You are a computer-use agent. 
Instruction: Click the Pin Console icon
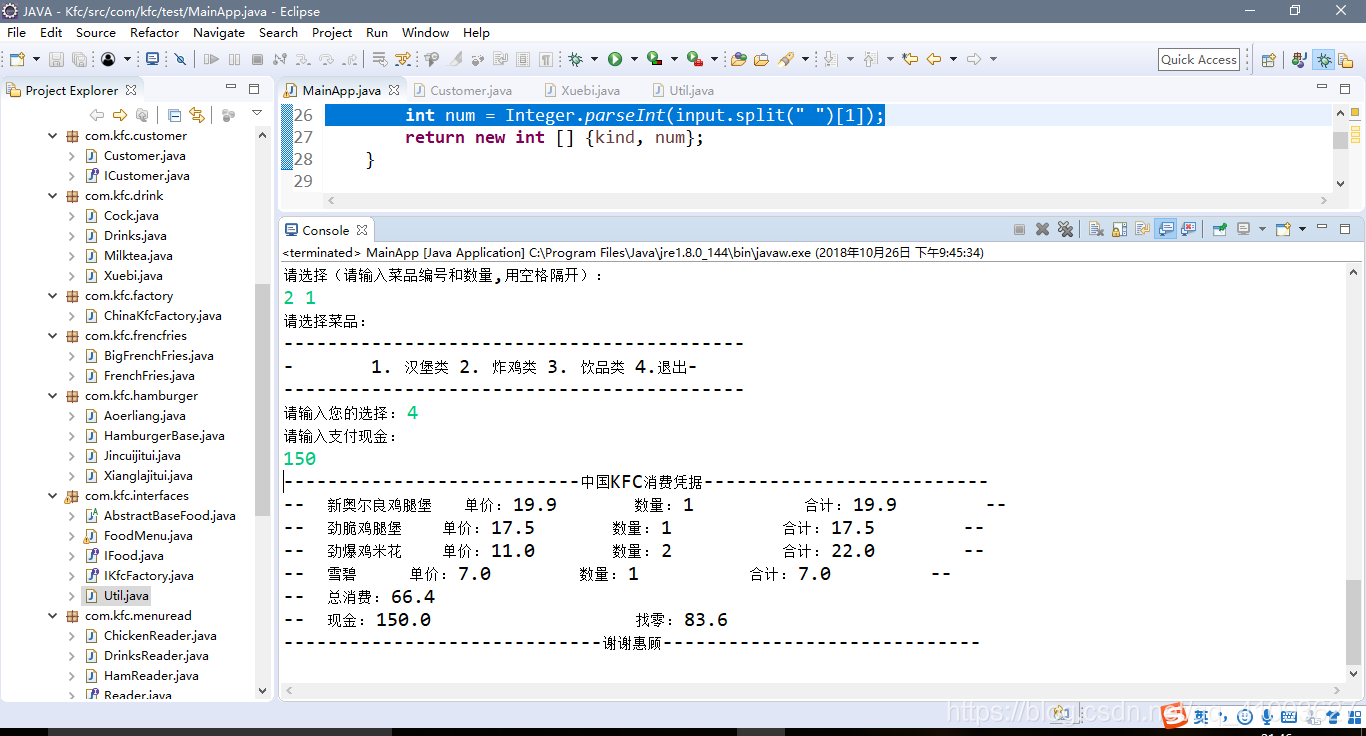click(1220, 229)
